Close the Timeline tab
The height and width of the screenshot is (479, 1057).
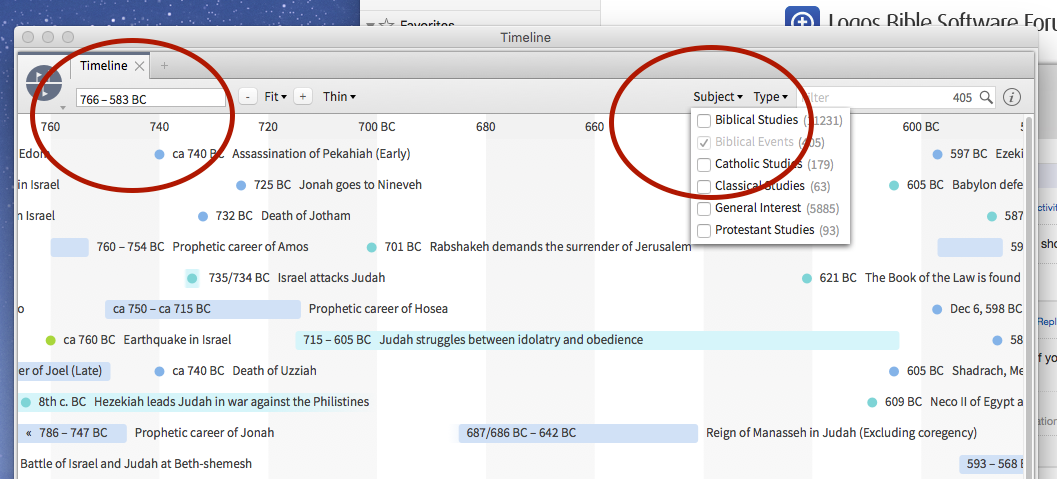(x=139, y=66)
